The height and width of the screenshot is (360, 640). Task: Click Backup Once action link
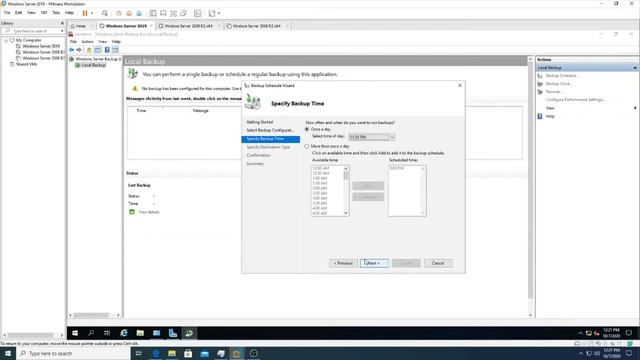point(559,84)
